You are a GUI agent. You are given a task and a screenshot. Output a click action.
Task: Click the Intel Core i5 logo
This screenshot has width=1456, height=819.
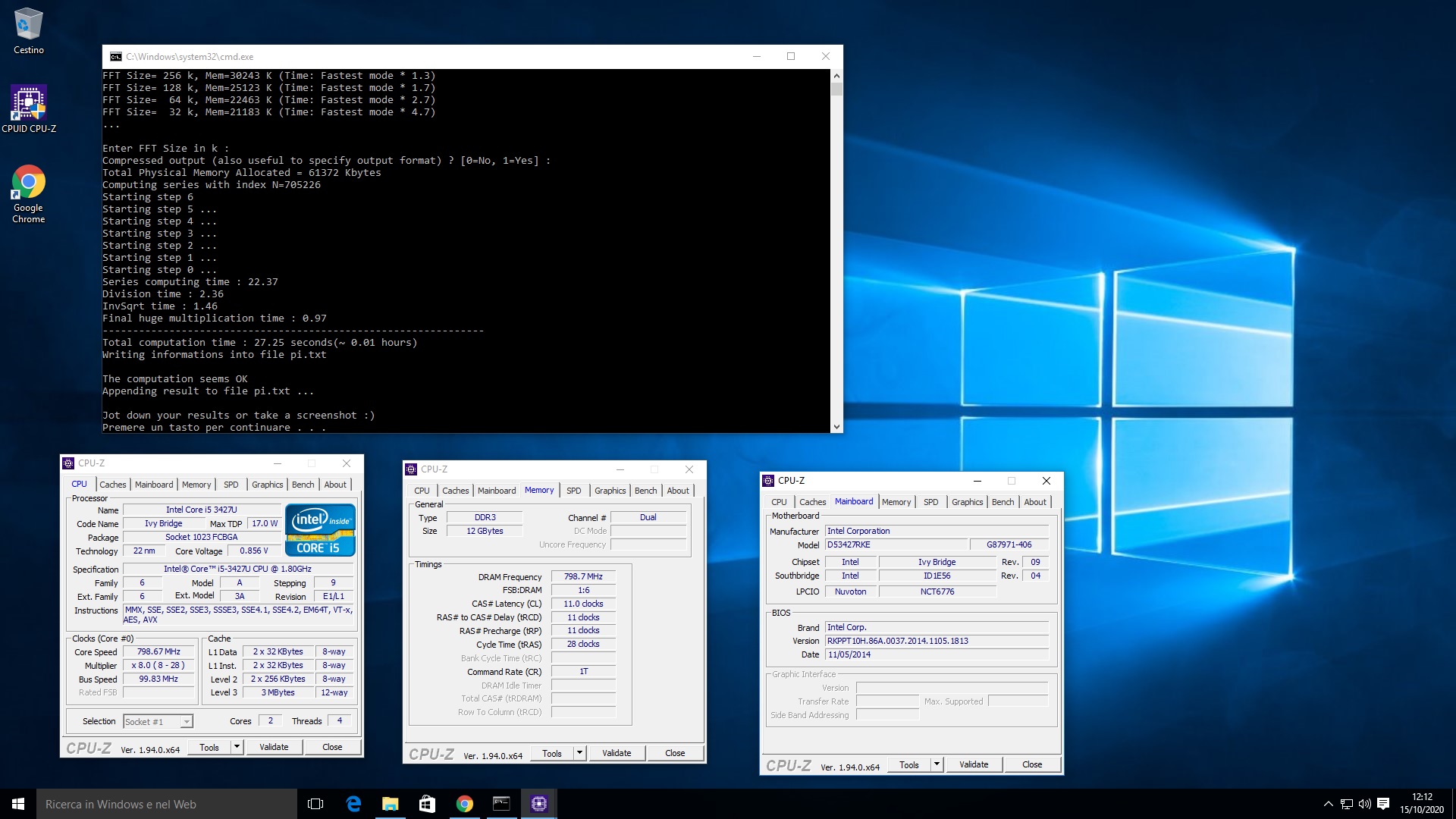pyautogui.click(x=320, y=530)
